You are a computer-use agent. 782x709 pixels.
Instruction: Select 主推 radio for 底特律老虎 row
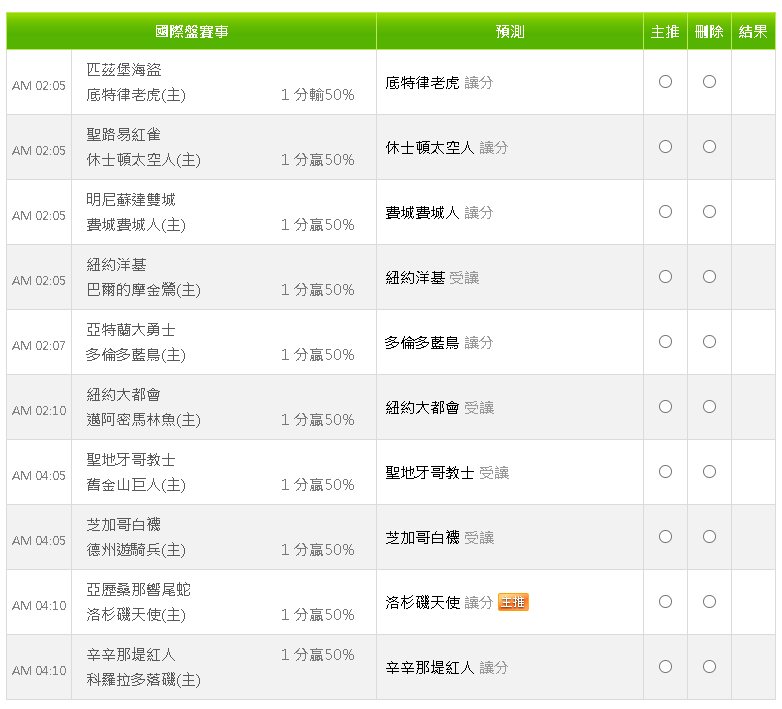pyautogui.click(x=665, y=82)
